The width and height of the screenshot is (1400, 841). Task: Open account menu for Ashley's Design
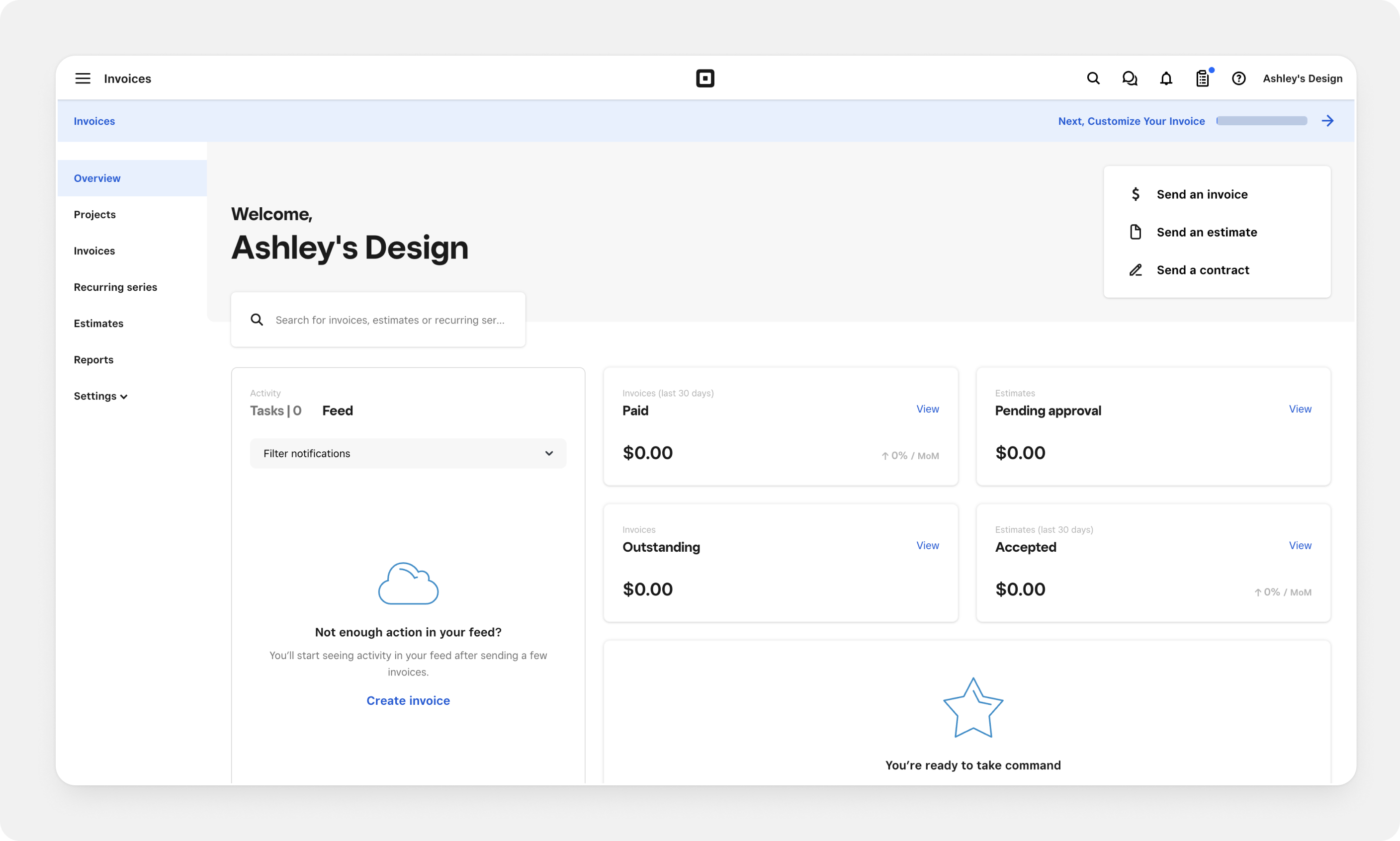1302,78
